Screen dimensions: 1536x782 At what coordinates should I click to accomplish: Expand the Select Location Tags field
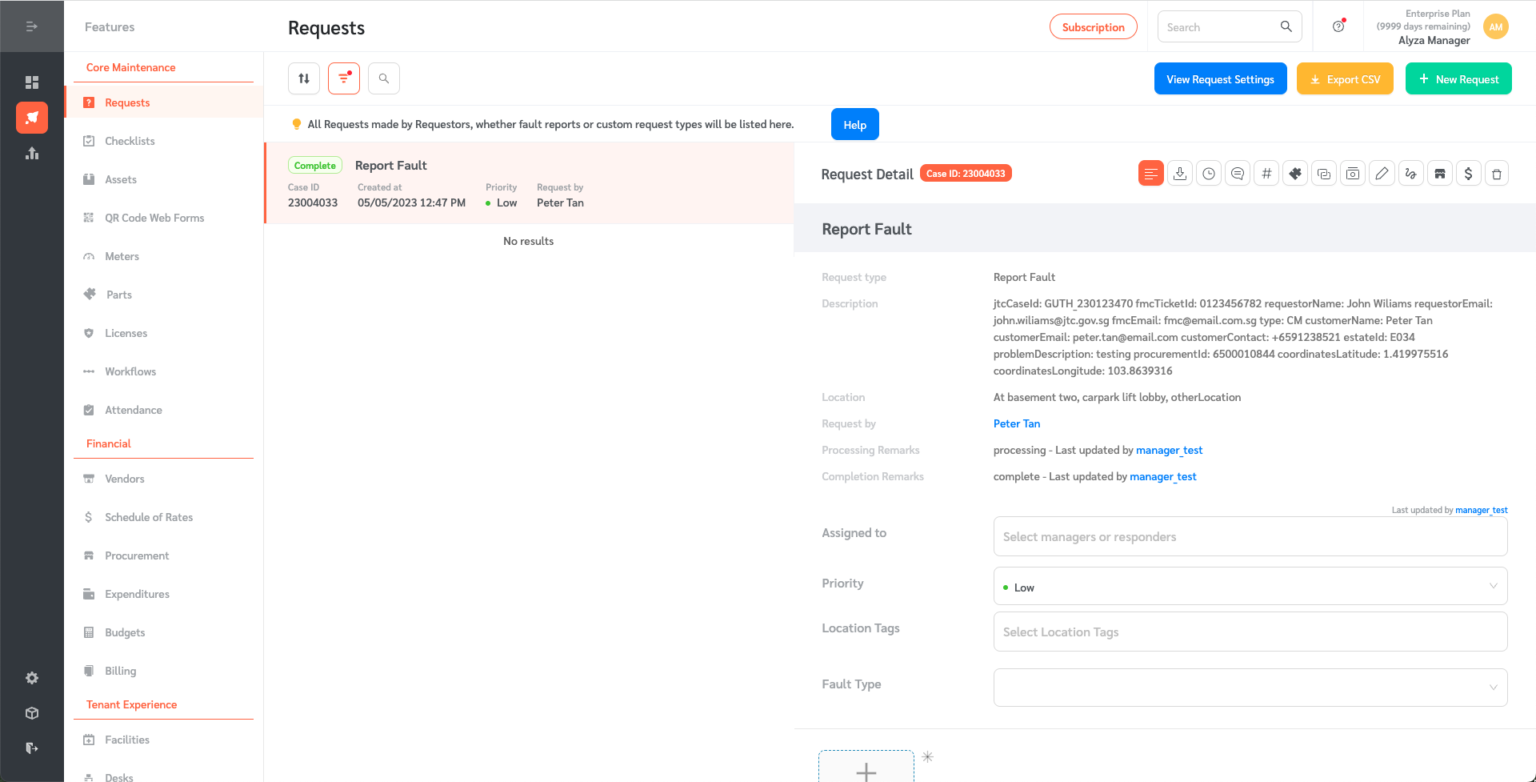point(1250,631)
